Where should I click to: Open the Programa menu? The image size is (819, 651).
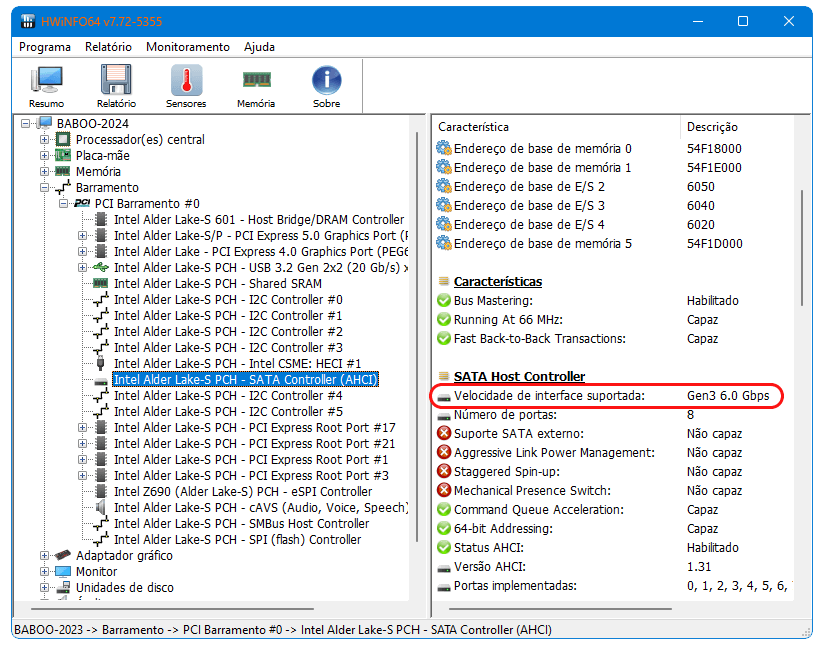pos(45,47)
